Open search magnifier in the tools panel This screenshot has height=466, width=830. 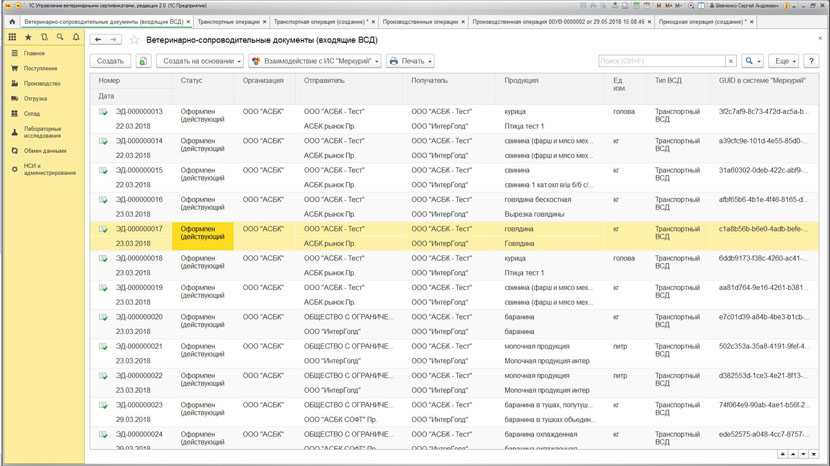[60, 37]
